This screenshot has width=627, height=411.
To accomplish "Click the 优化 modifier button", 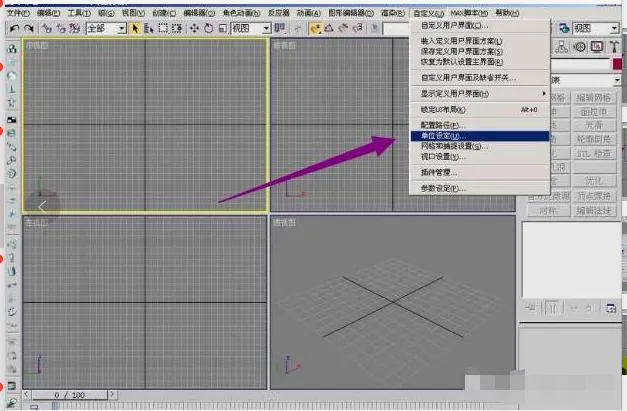I will 594,181.
